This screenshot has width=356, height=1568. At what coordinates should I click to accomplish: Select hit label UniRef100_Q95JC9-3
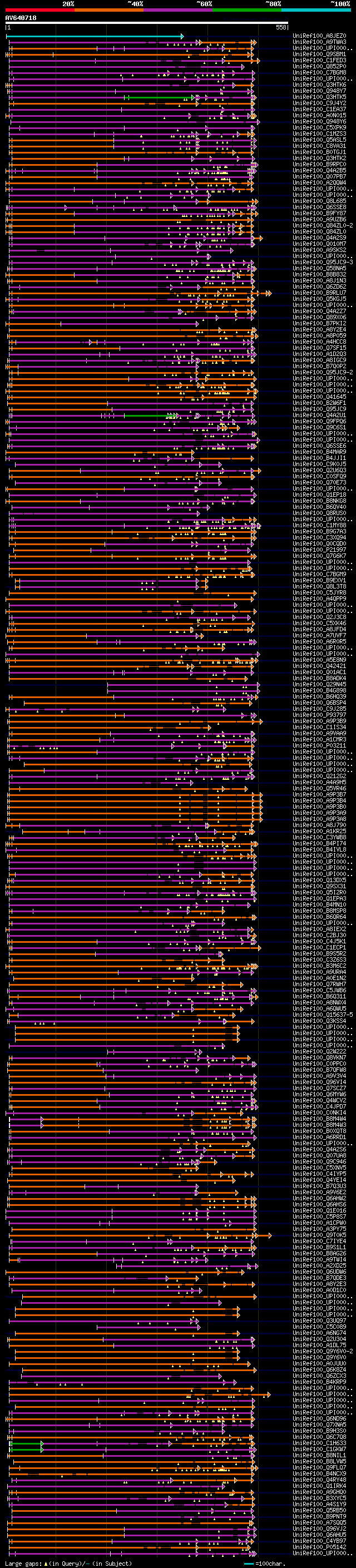tap(323, 263)
